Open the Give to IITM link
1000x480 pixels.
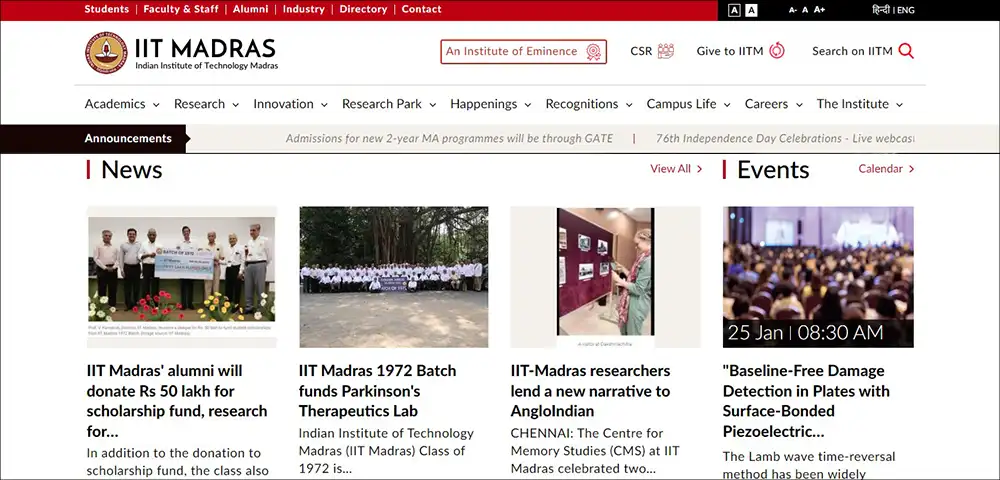pyautogui.click(x=730, y=52)
